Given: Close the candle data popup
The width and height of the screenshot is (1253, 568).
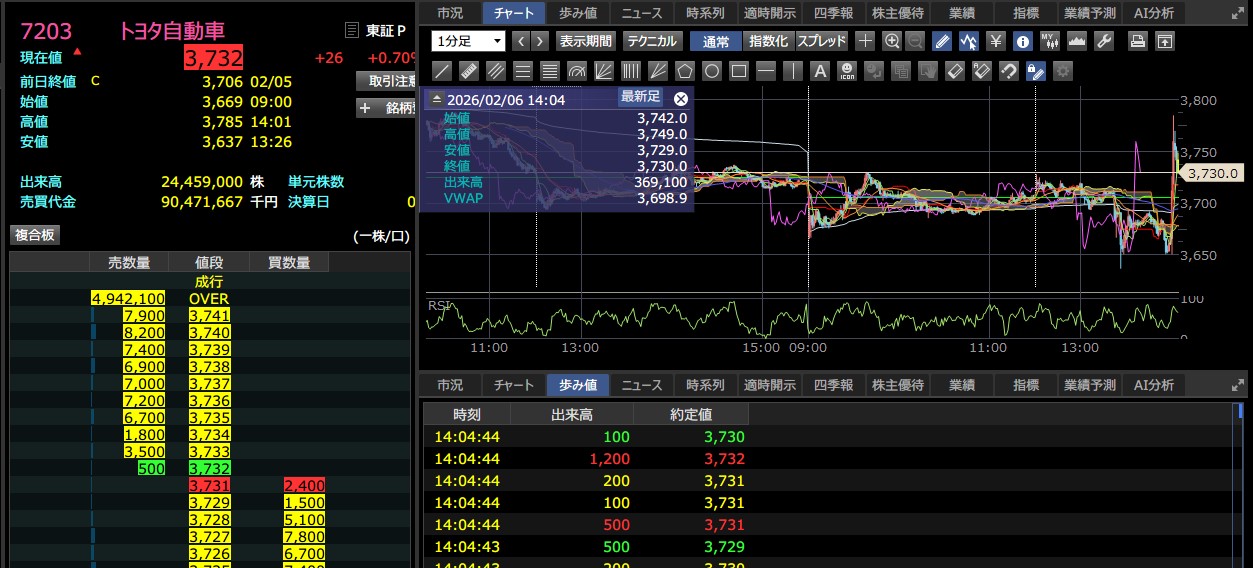Looking at the screenshot, I should point(681,99).
